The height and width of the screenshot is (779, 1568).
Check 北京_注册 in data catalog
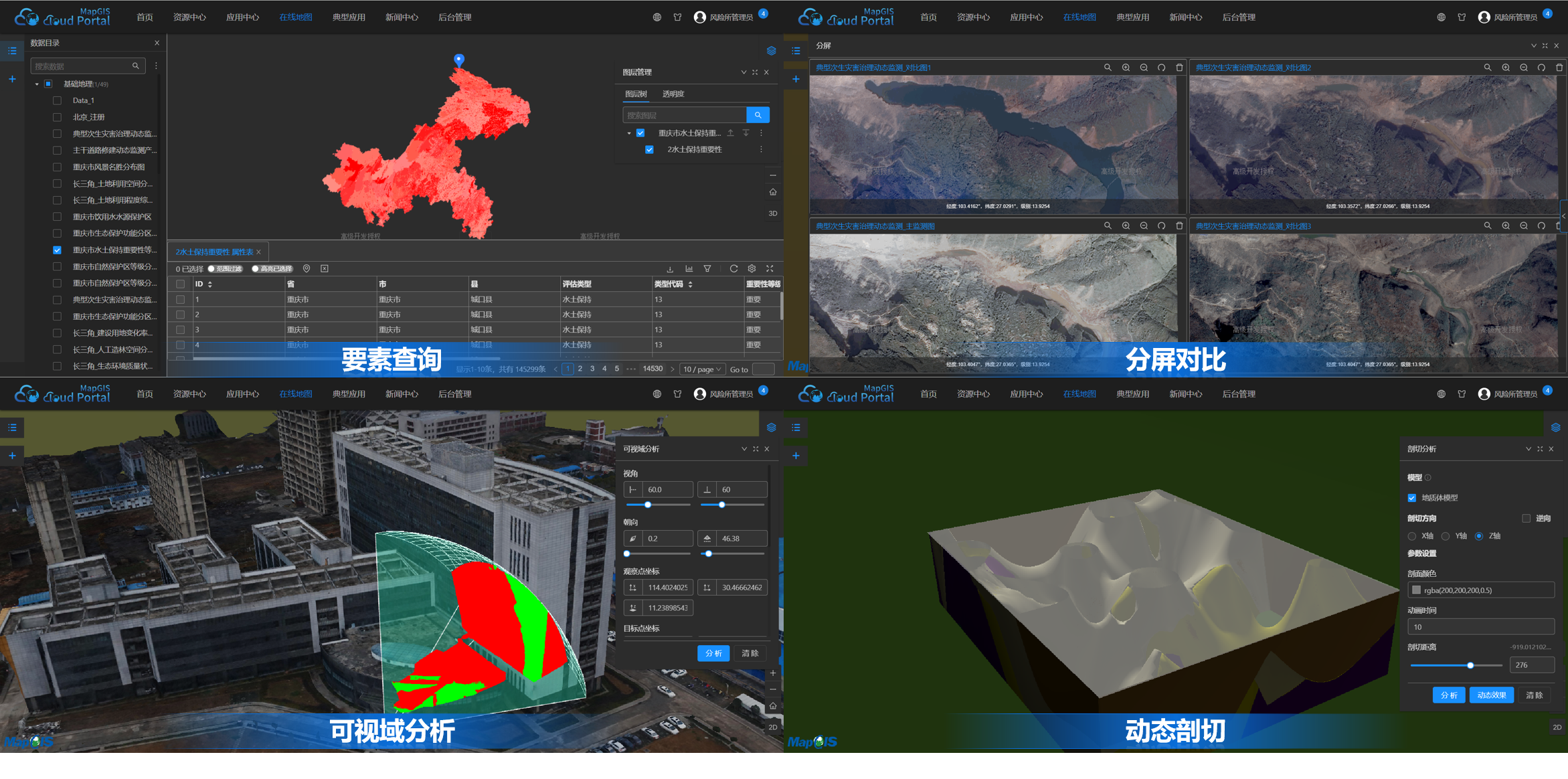[57, 117]
